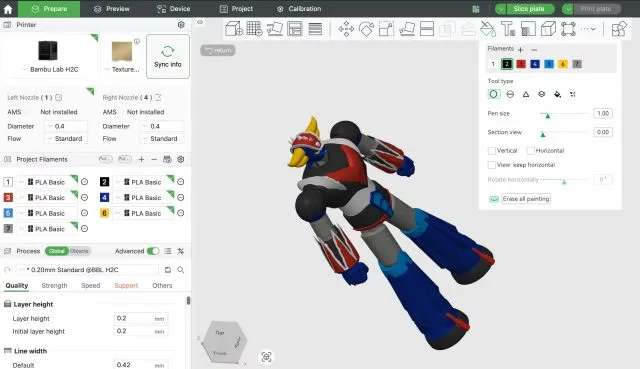Select the red filament 3 swatch

[521, 64]
